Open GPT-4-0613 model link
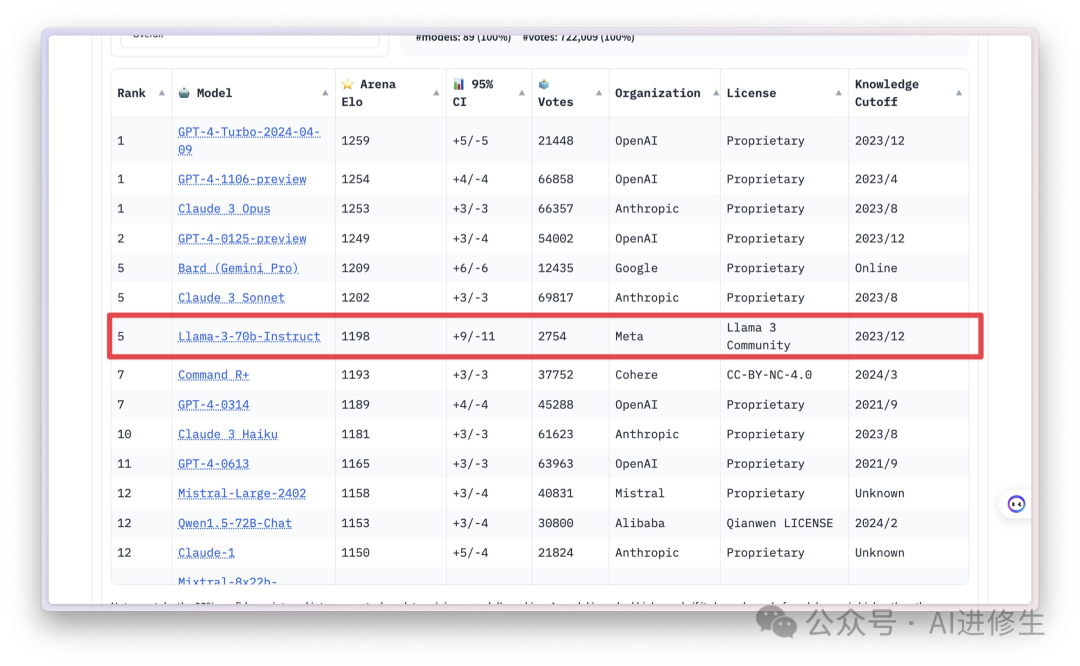Viewport: 1080px width, 666px height. click(214, 464)
